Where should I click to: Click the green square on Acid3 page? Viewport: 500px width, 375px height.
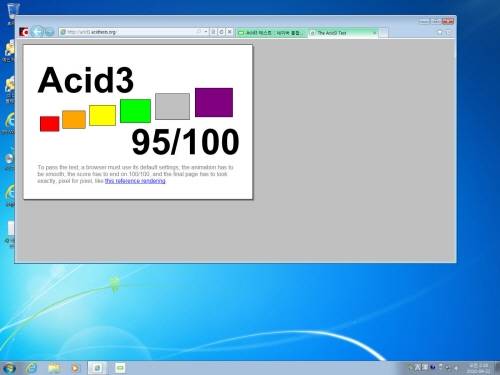coord(135,111)
